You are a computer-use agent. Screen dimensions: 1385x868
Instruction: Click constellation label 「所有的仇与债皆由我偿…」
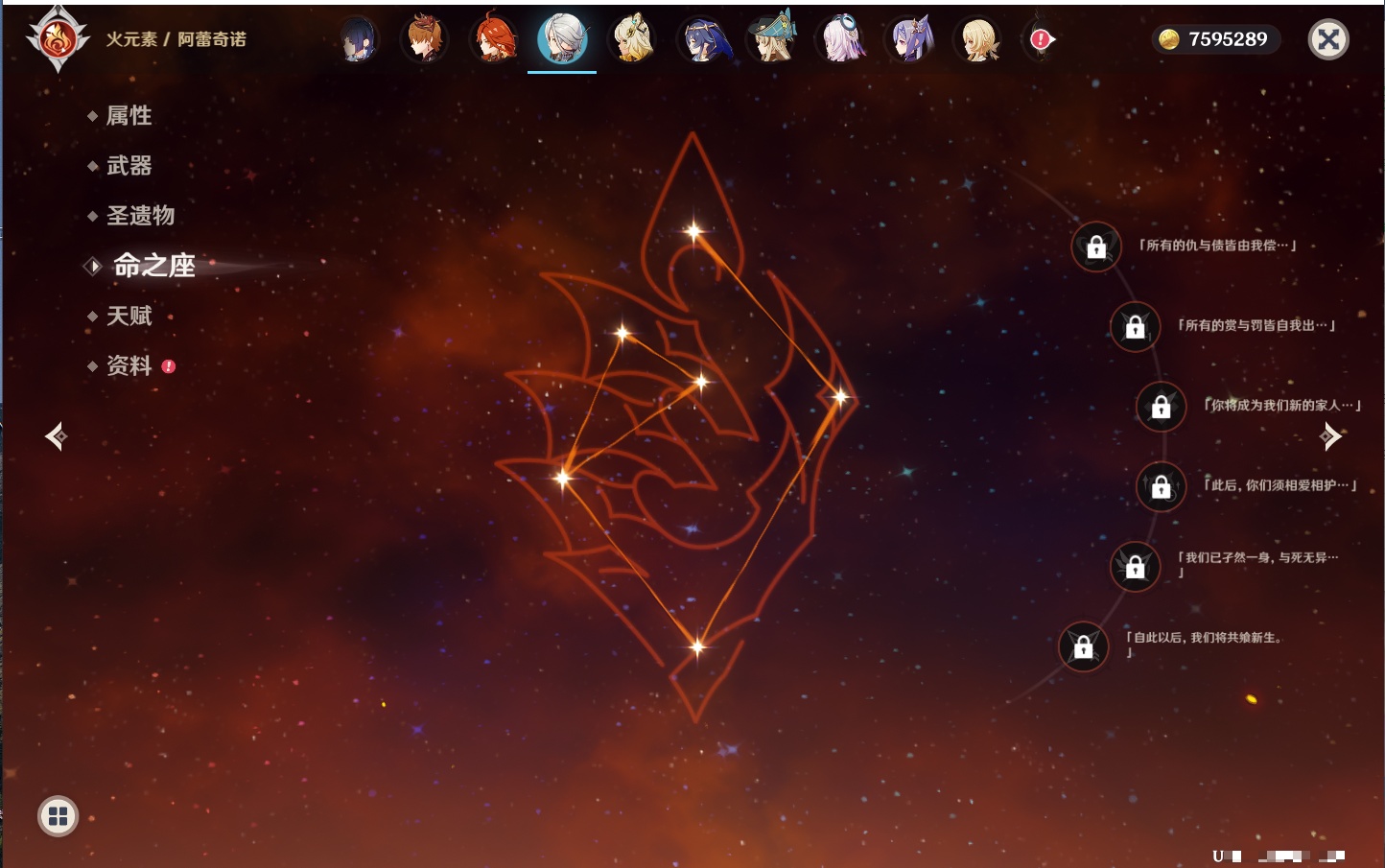pyautogui.click(x=1217, y=246)
